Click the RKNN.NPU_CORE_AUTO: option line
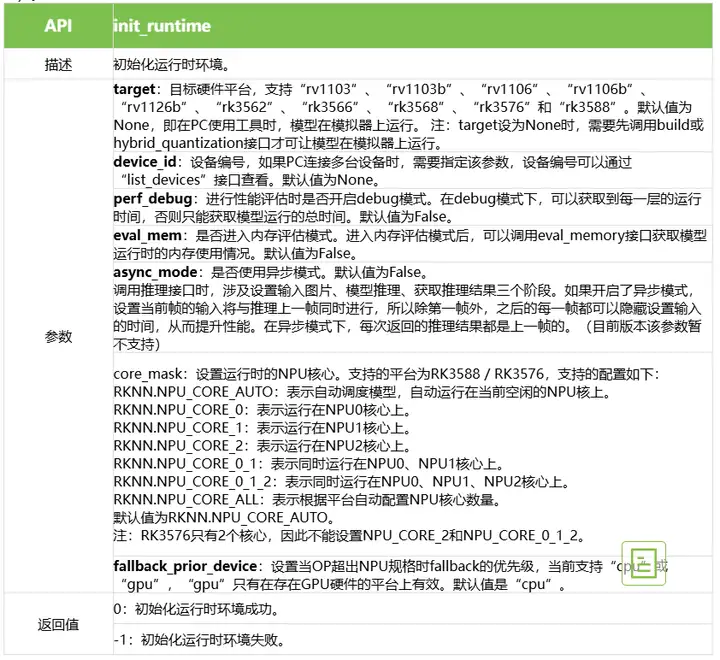 [362, 392]
